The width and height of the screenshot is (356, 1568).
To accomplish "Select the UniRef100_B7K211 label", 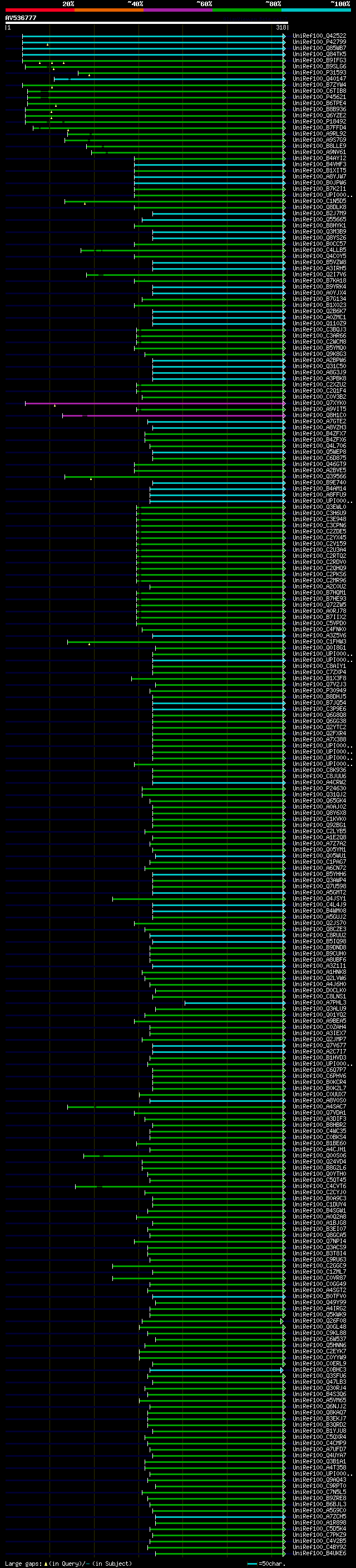I will click(319, 189).
